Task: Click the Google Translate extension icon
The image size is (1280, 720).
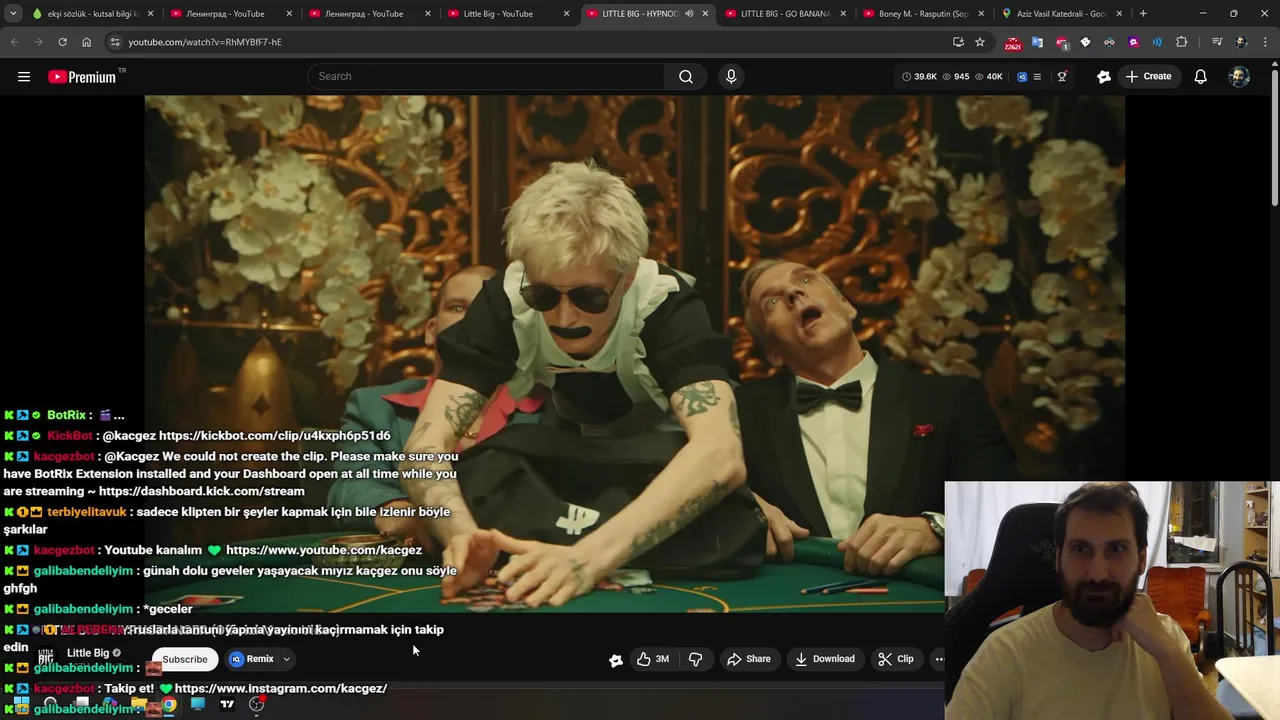Action: [1037, 42]
